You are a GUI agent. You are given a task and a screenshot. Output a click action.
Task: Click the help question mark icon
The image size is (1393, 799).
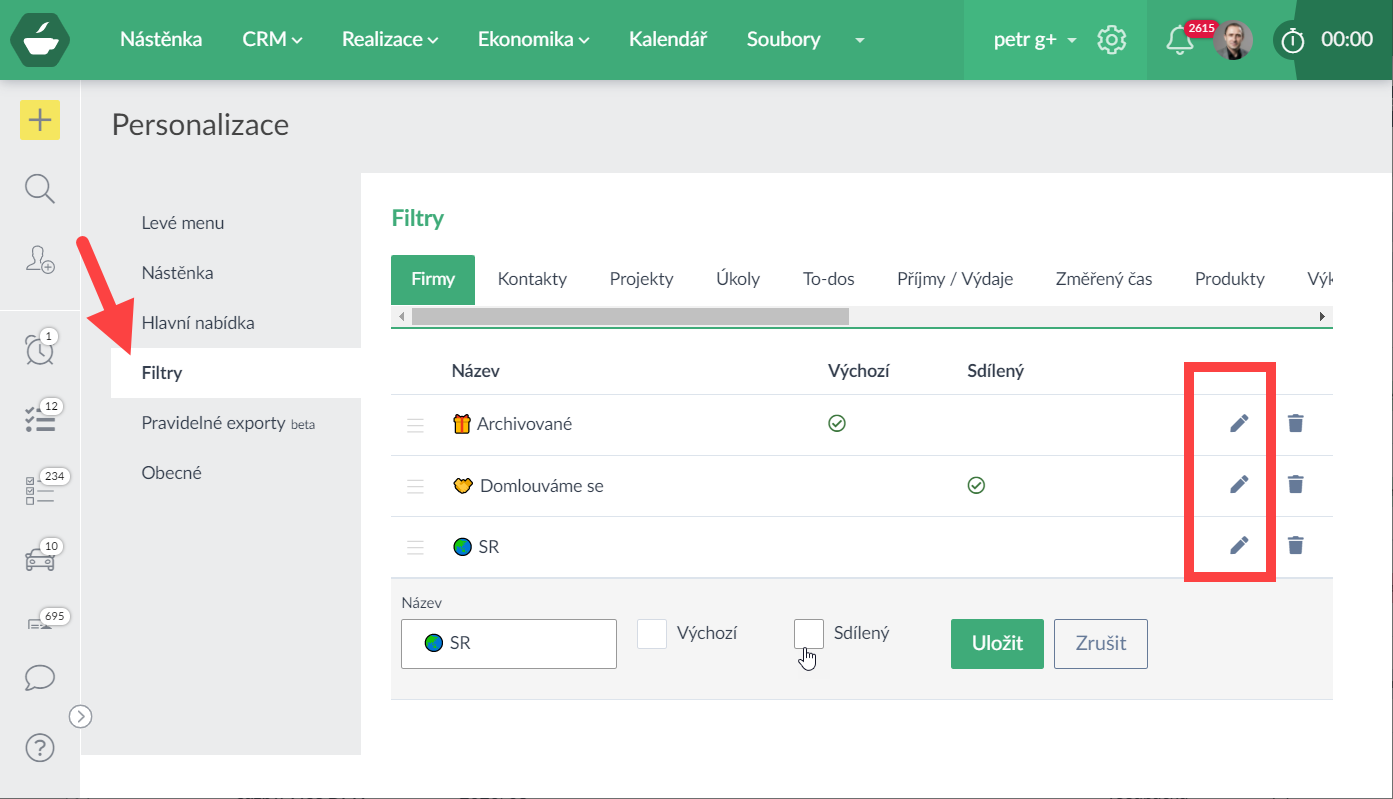pos(40,747)
